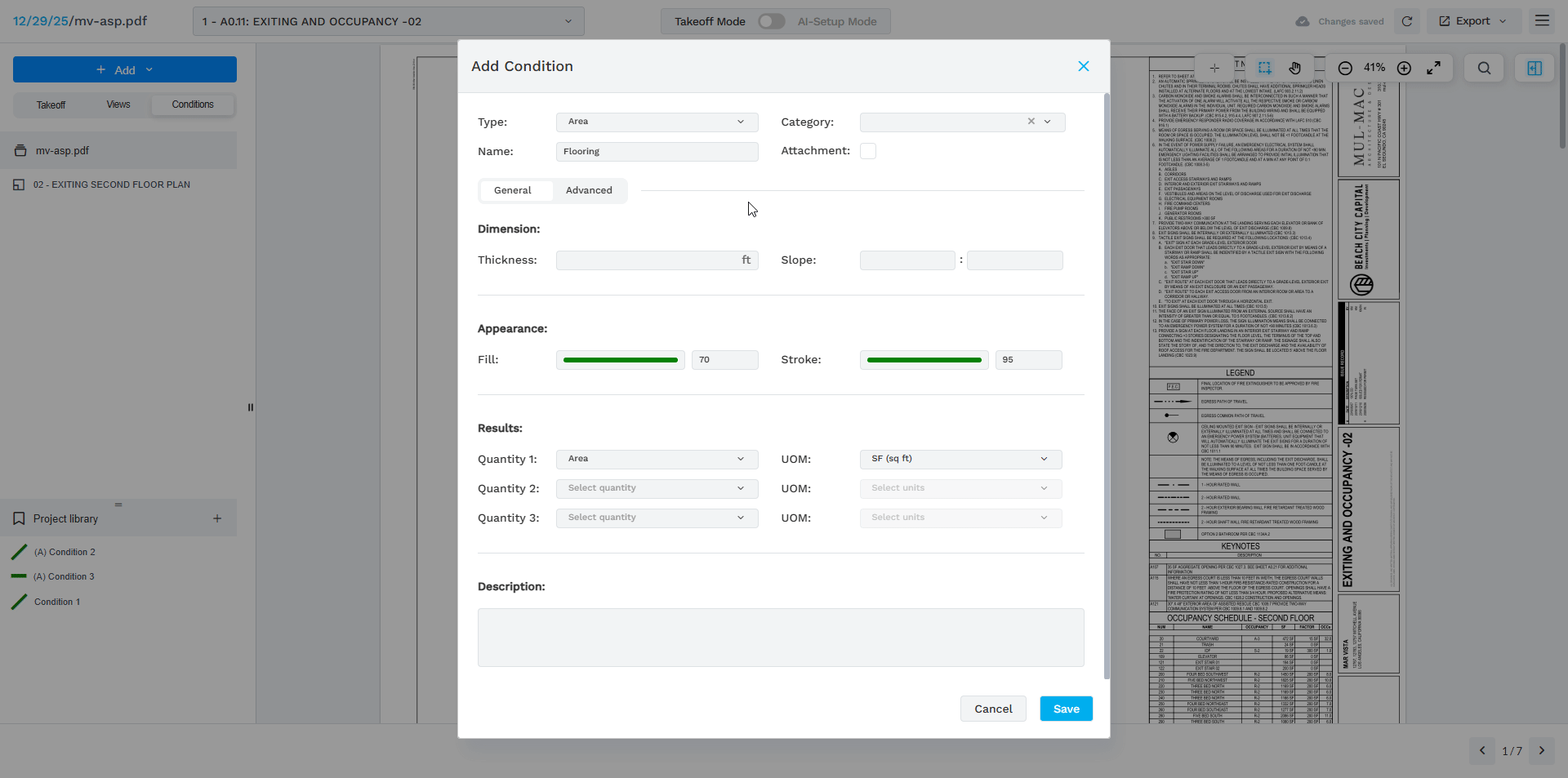Switch to the Advanced tab
1568x778 pixels.
(588, 190)
